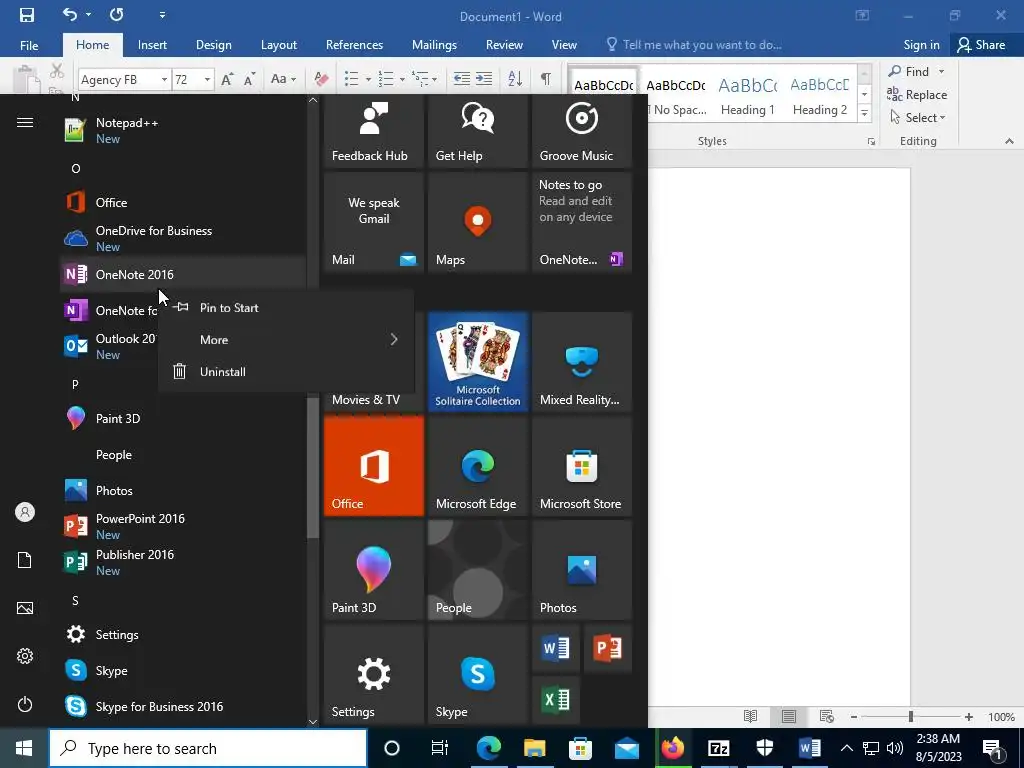Click the Save icon in Word's title bar
The height and width of the screenshot is (768, 1024).
tap(27, 15)
